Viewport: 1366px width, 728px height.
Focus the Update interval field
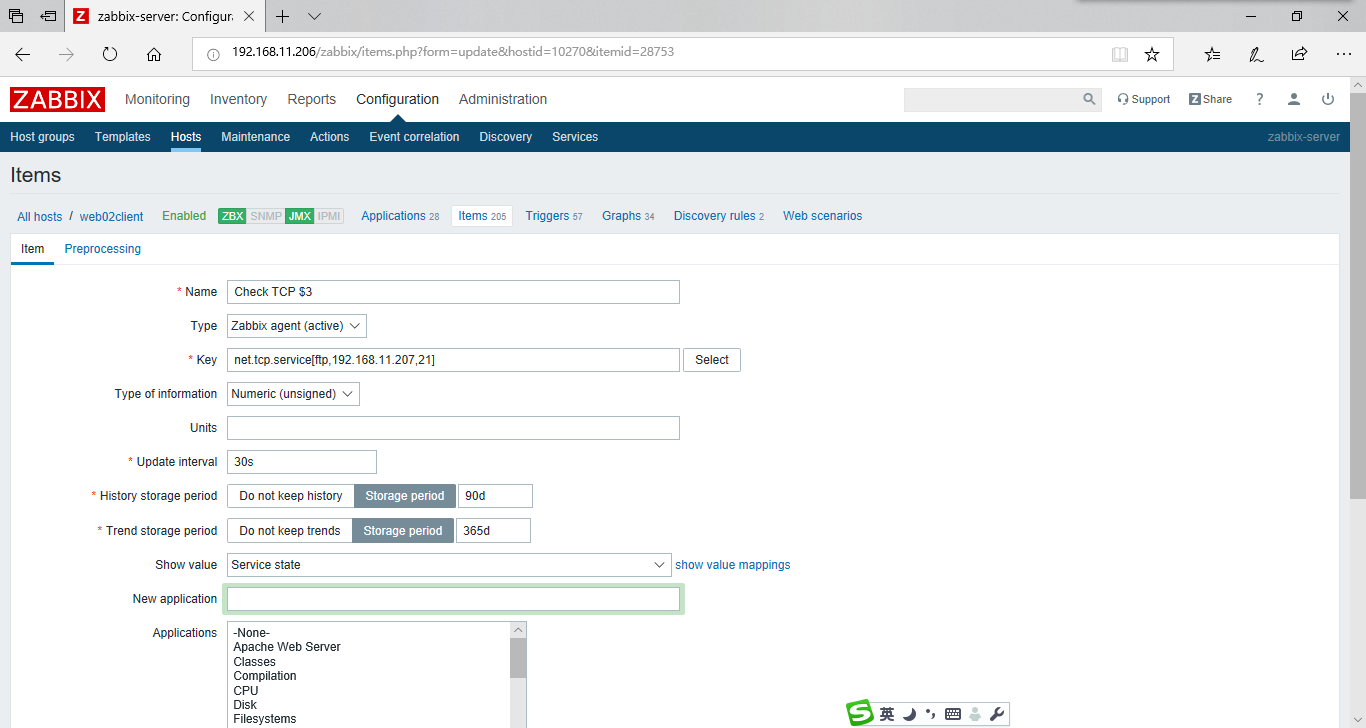tap(302, 462)
